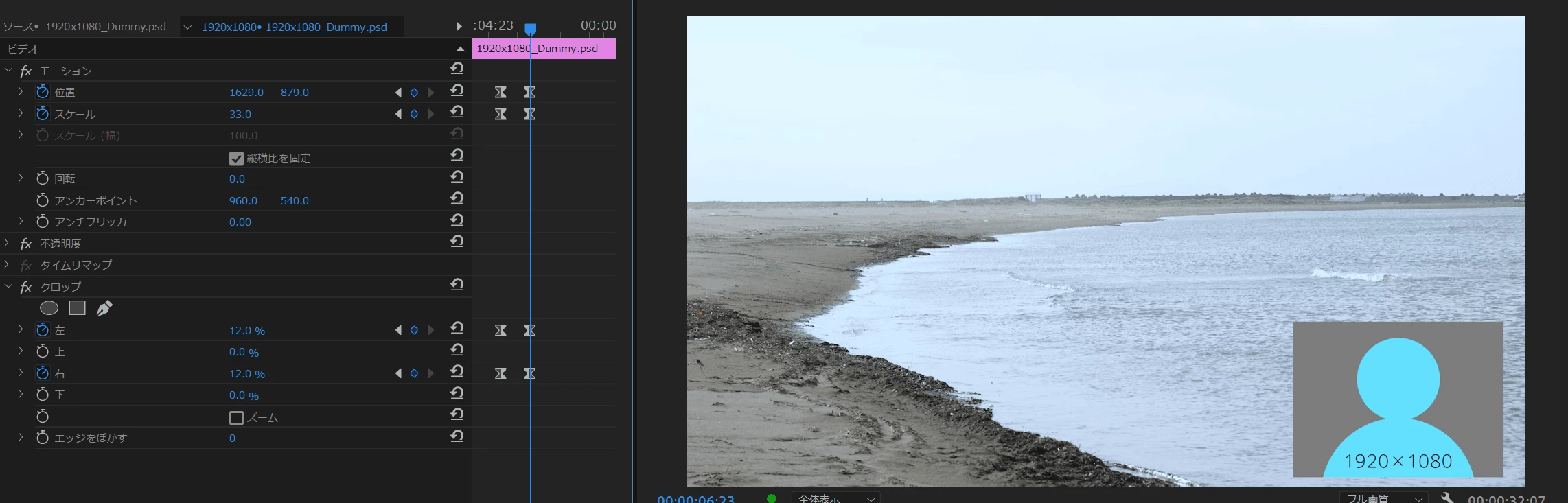Select the 1920x1080 sequence clip tab
1568x503 pixels.
[x=295, y=27]
